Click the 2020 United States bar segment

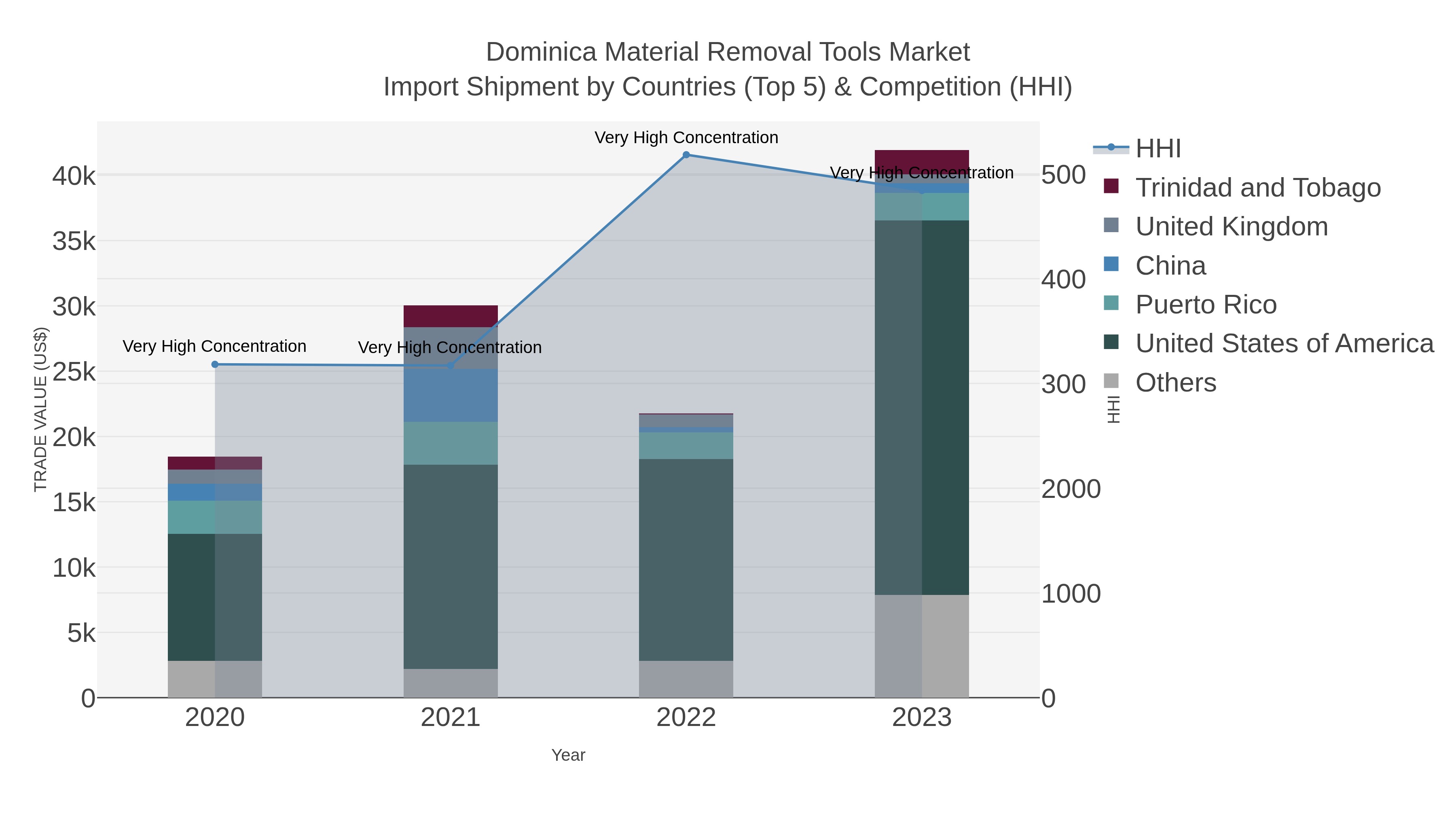[x=215, y=597]
